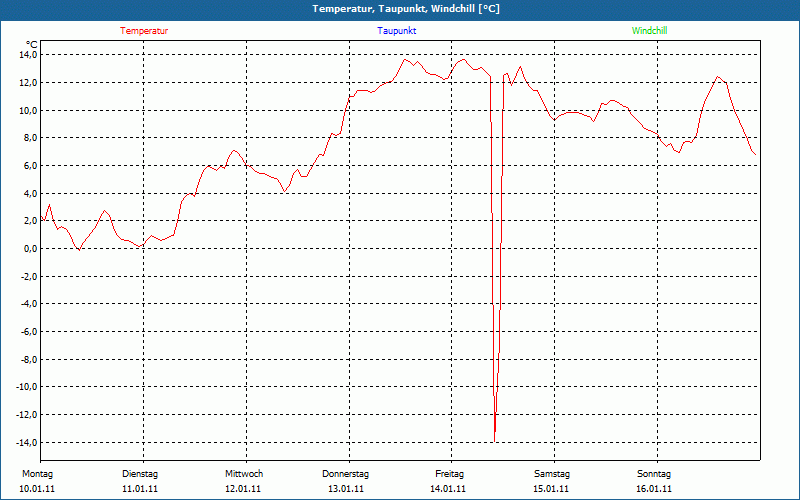Click the green Windchill legend label
The height and width of the screenshot is (500, 800).
point(649,31)
